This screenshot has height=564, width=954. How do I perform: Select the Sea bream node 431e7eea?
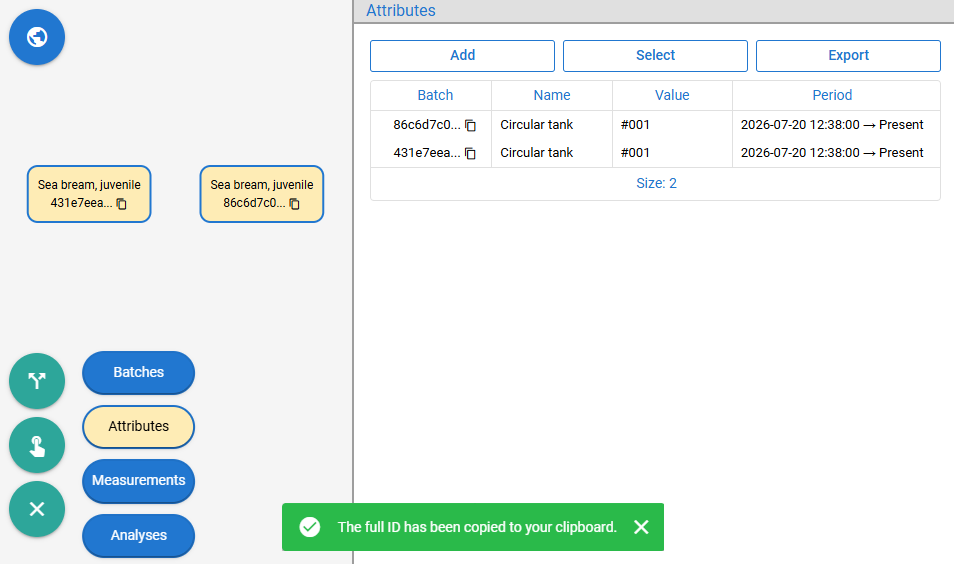point(89,194)
